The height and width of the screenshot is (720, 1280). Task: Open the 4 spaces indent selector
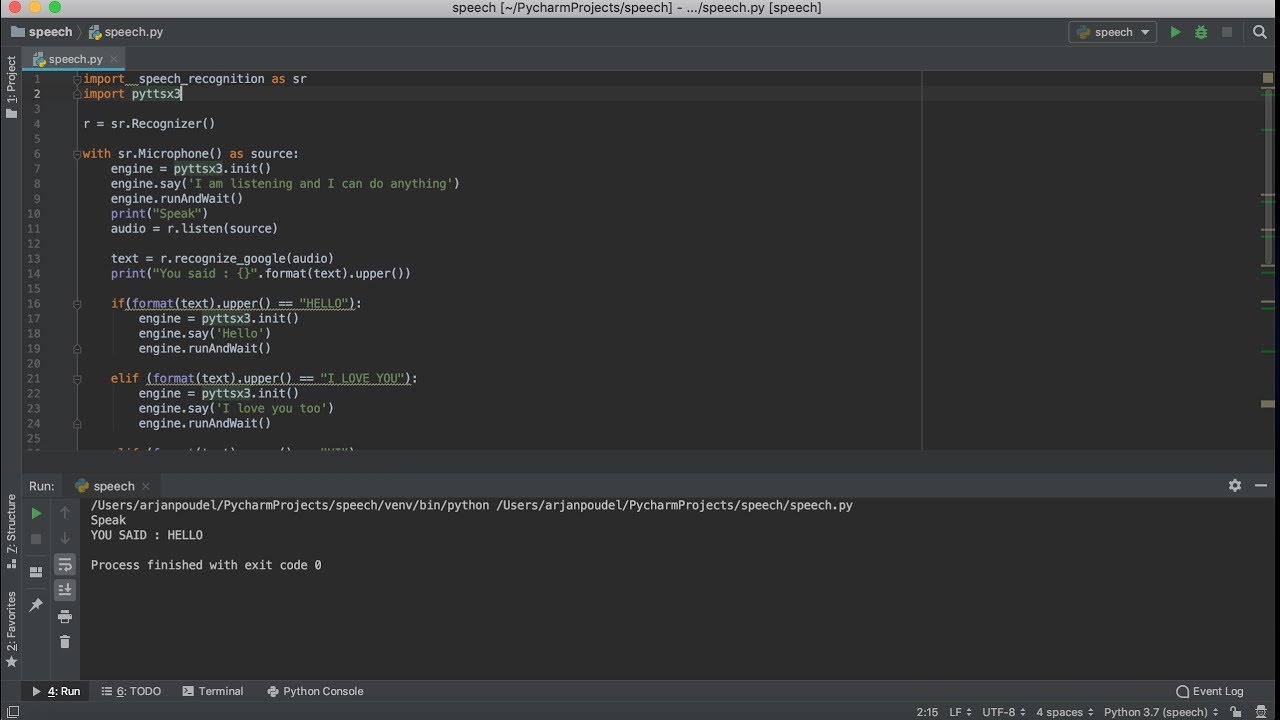click(x=1065, y=712)
